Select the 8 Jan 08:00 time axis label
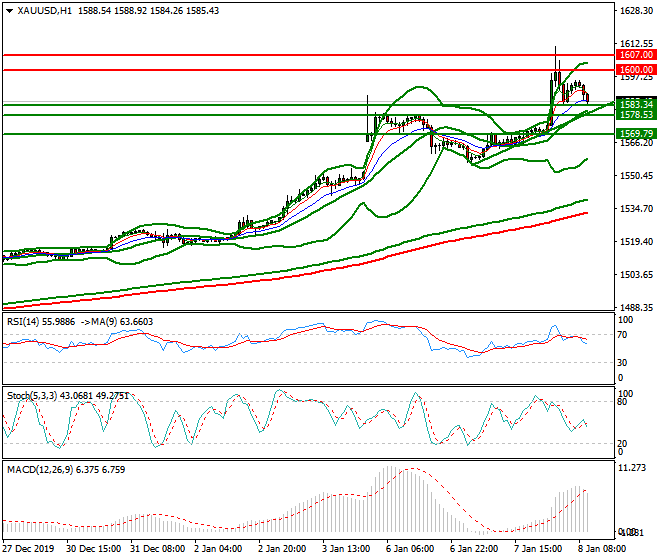Image resolution: width=660 pixels, height=560 pixels. (602, 549)
